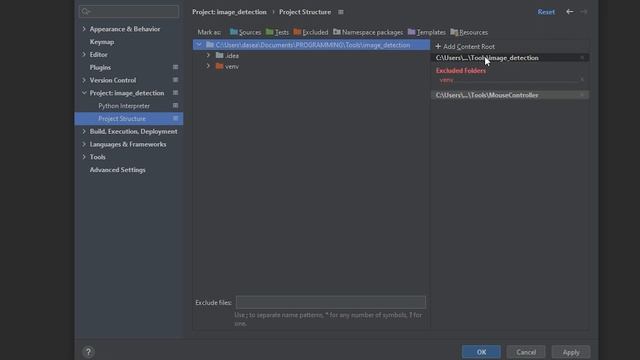Click venv under Excluded Folders
The image size is (640, 360).
(x=446, y=80)
